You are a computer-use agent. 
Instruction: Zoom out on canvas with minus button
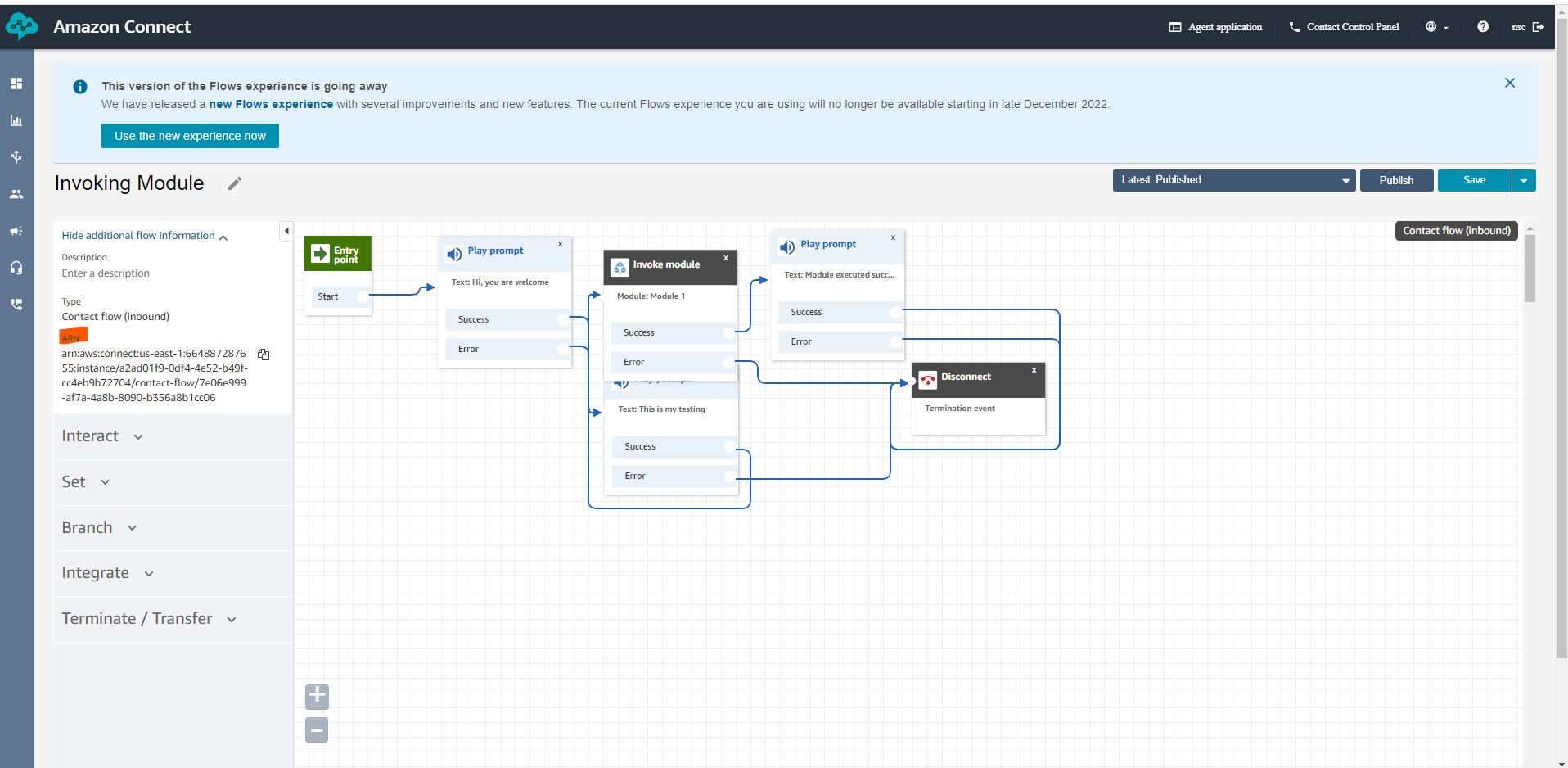coord(317,730)
